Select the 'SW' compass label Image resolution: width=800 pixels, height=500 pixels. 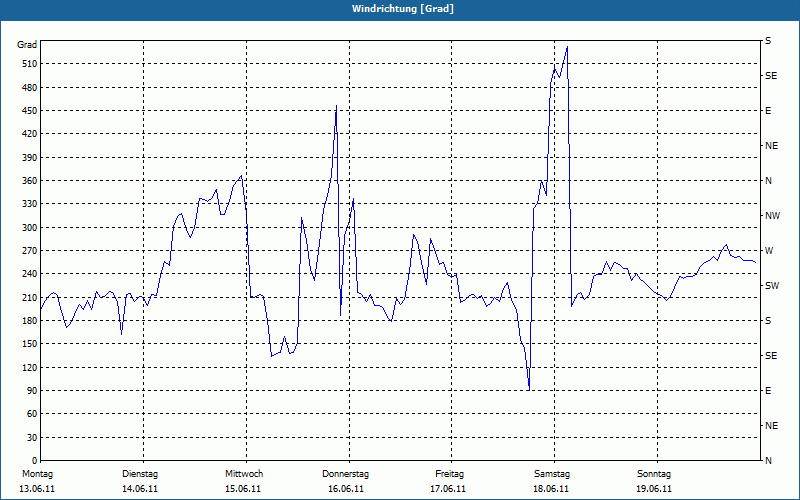pos(772,286)
